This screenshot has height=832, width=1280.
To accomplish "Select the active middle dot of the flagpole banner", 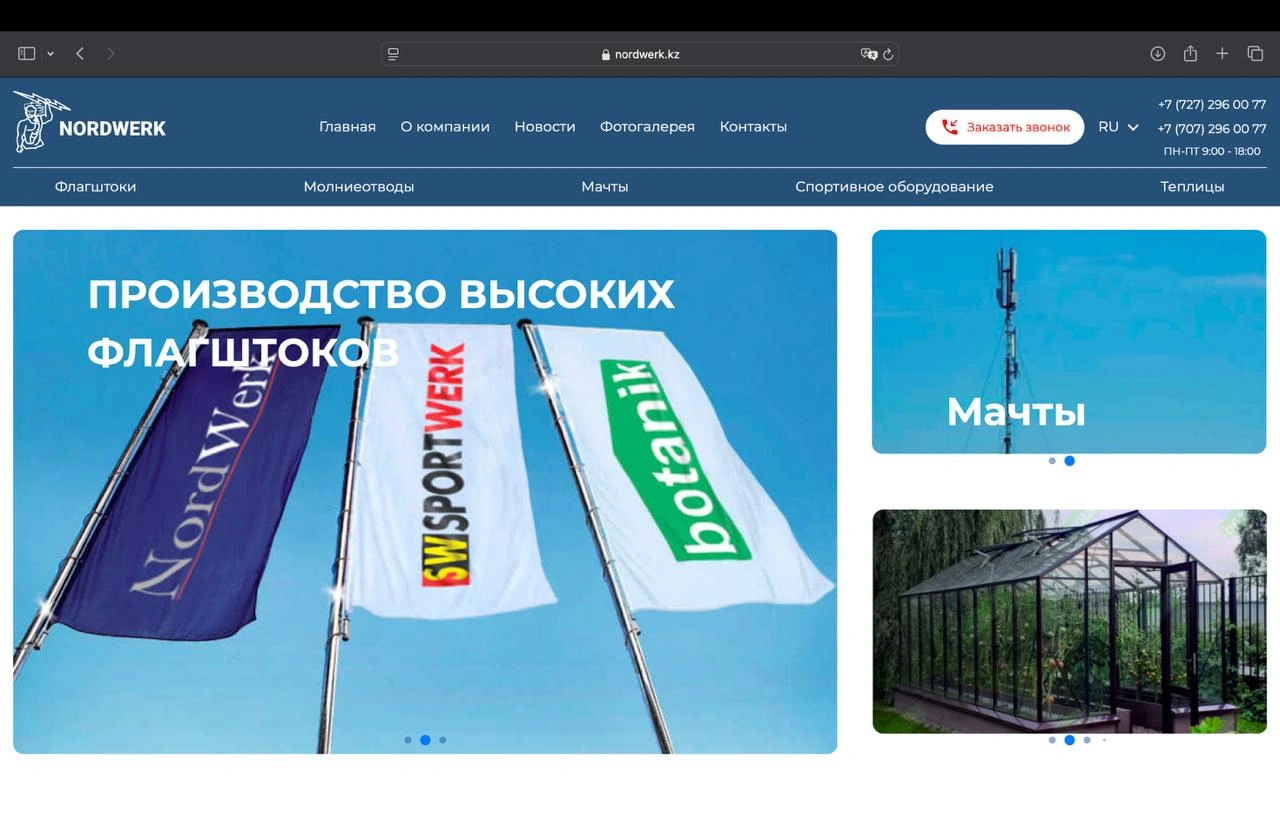I will (425, 740).
